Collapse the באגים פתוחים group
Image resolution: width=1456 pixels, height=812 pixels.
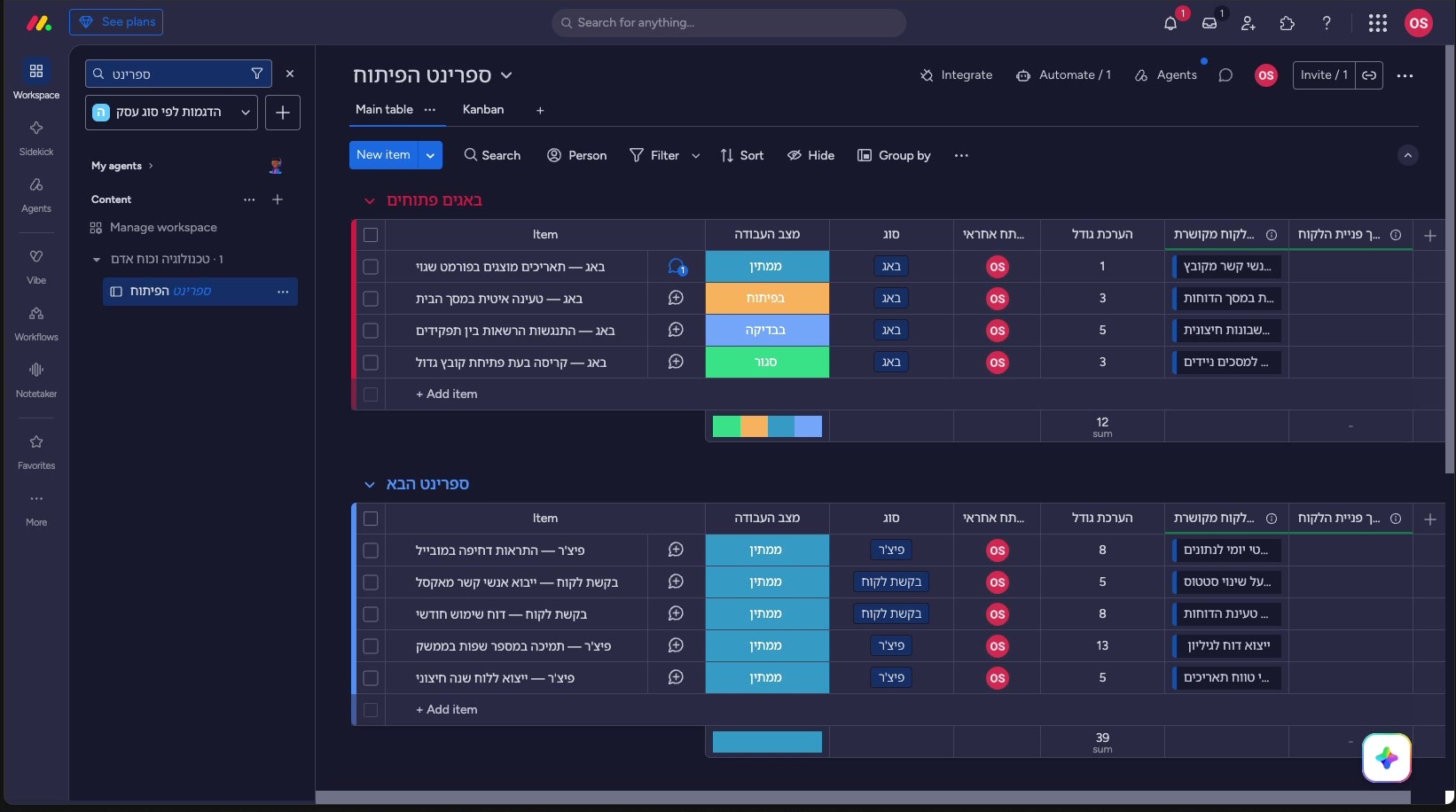[x=370, y=201]
